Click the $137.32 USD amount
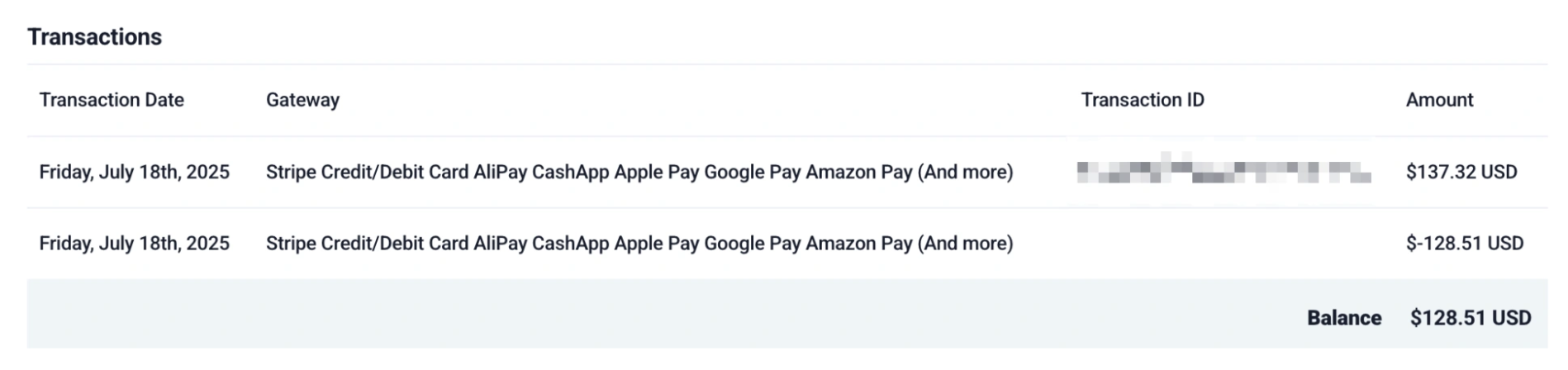The width and height of the screenshot is (1568, 370). [1461, 172]
